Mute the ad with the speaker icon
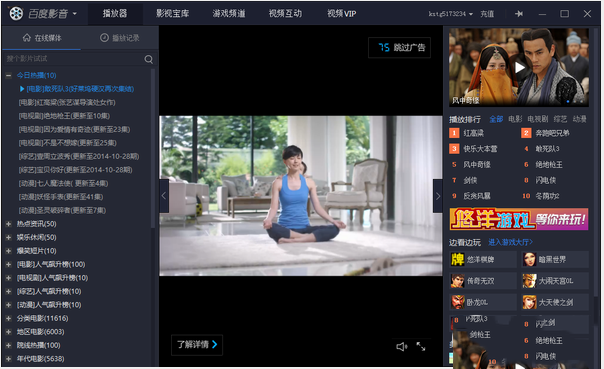Viewport: 604px width, 369px height. pos(402,347)
